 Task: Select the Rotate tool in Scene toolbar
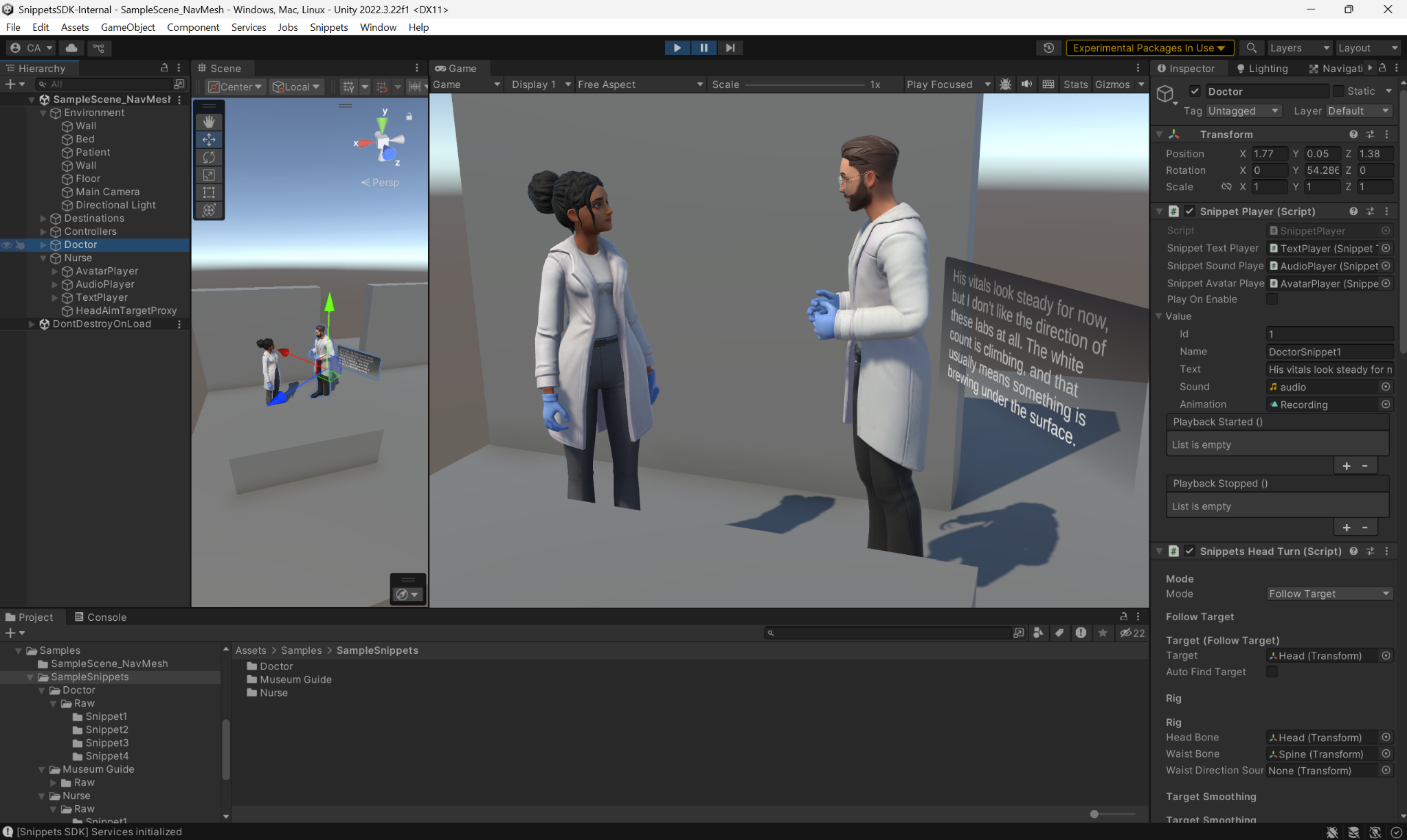[x=209, y=157]
